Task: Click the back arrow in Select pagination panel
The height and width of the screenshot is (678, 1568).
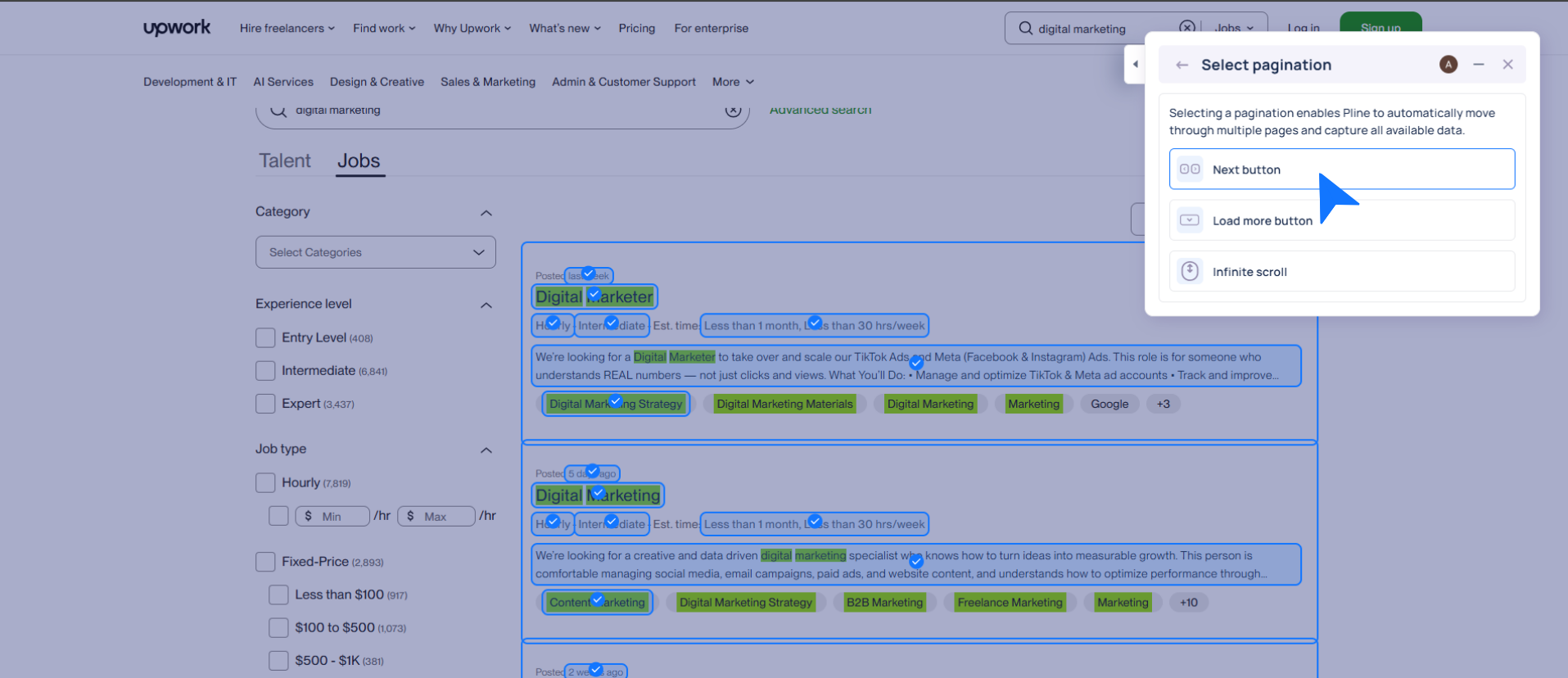Action: coord(1182,66)
